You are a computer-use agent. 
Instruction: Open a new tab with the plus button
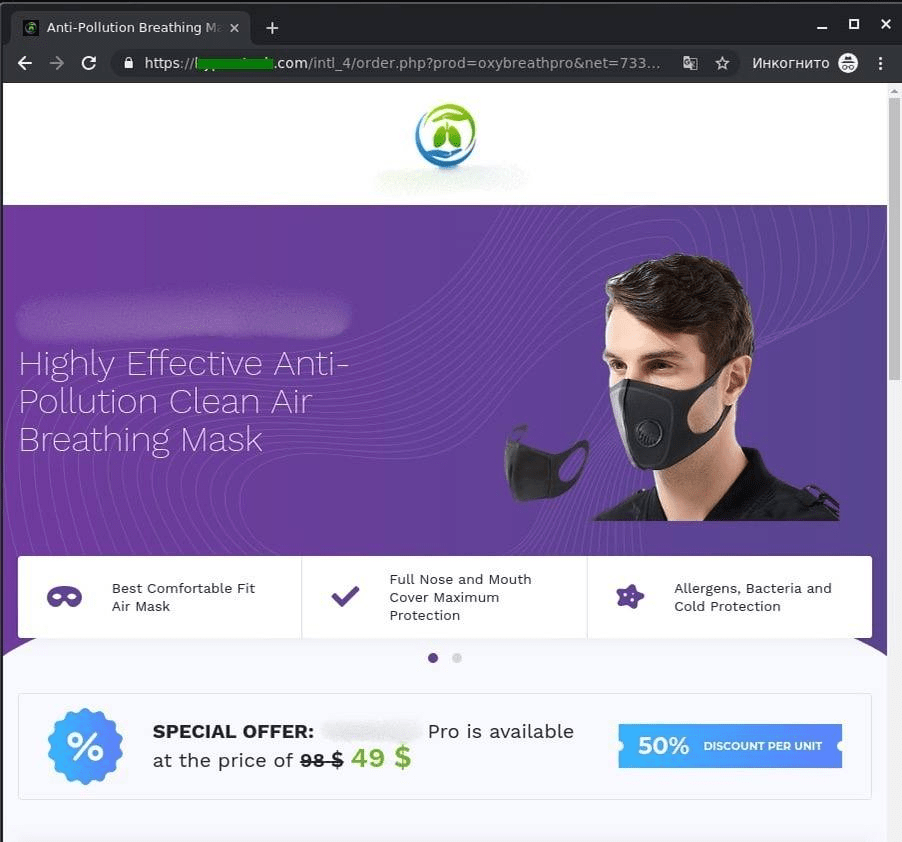[x=272, y=28]
